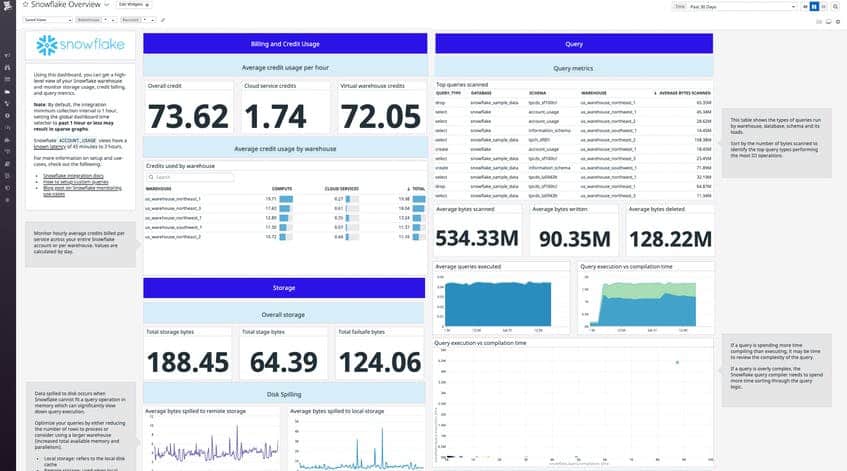Pause live dashboard updates
The height and width of the screenshot is (471, 847).
pos(815,6)
